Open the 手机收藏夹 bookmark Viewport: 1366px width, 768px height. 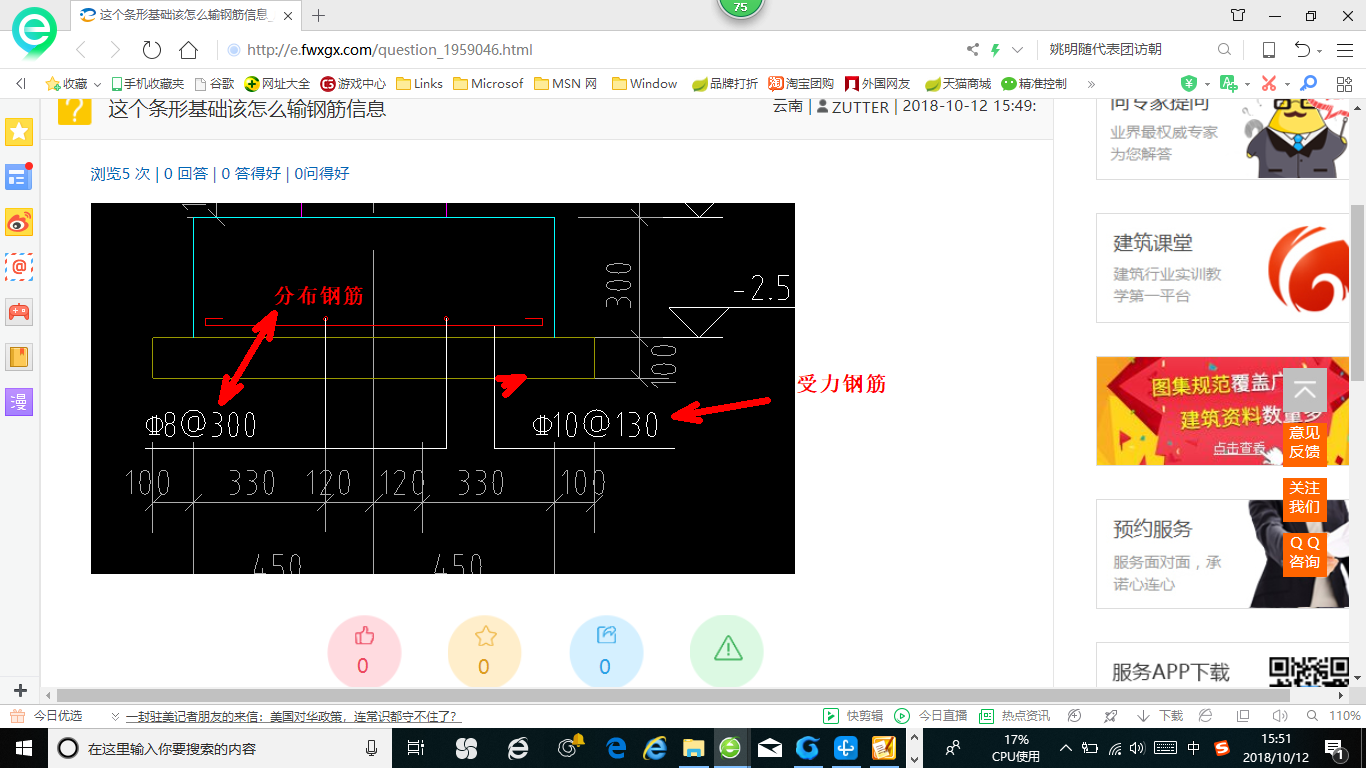point(147,84)
